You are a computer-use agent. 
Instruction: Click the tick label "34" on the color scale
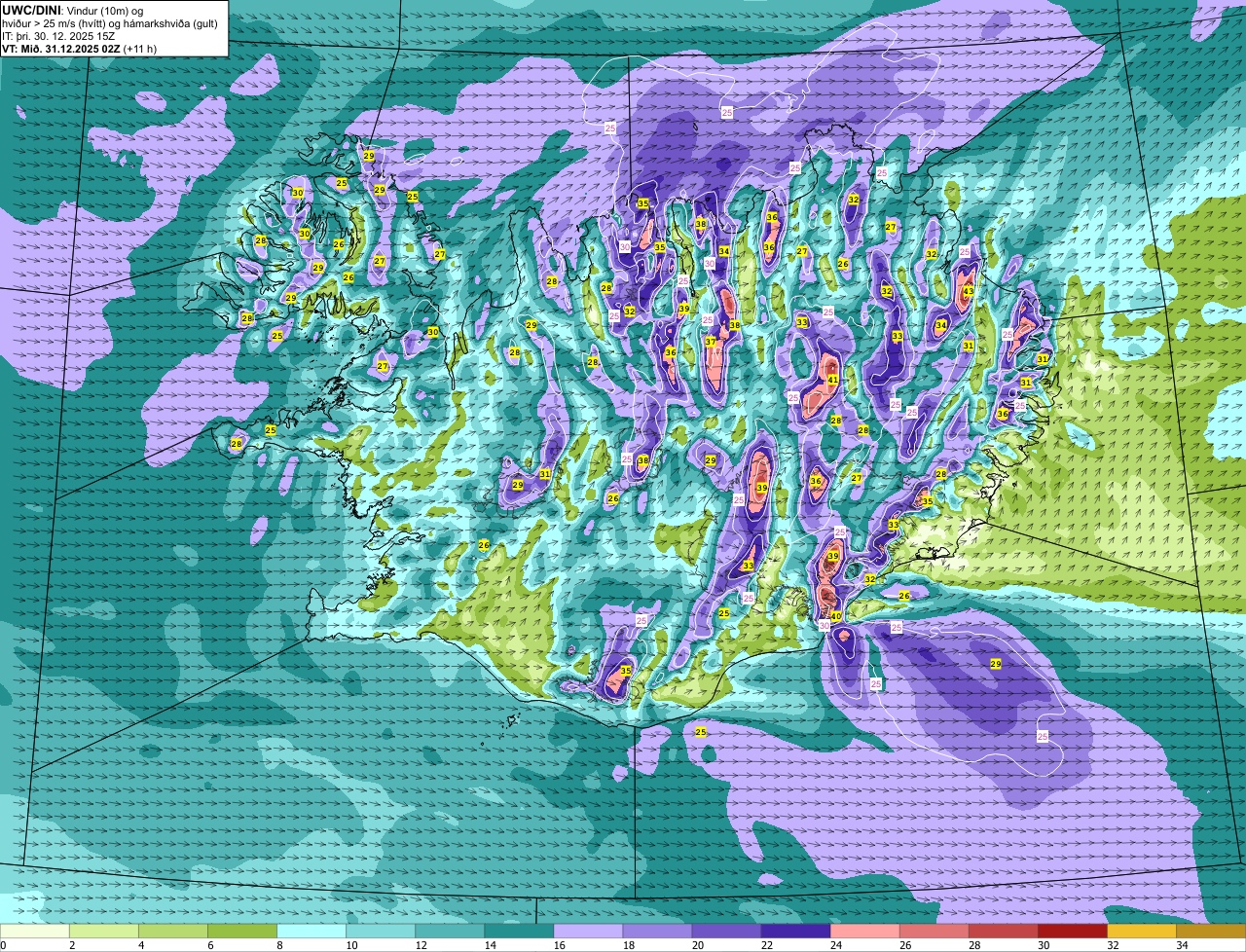point(1182,945)
